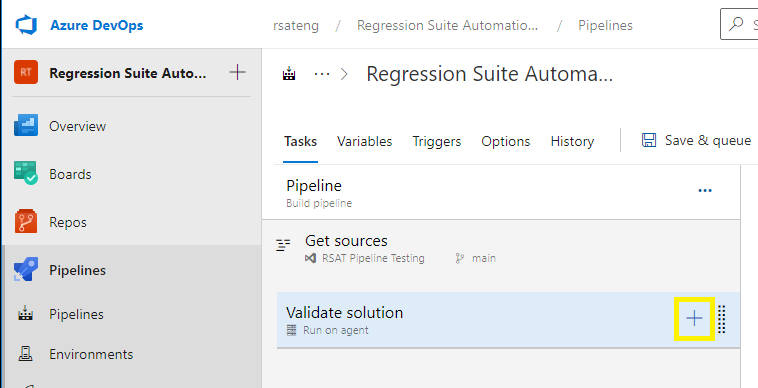This screenshot has width=758, height=388.
Task: Select the Validate solution agent job
Action: pos(508,320)
